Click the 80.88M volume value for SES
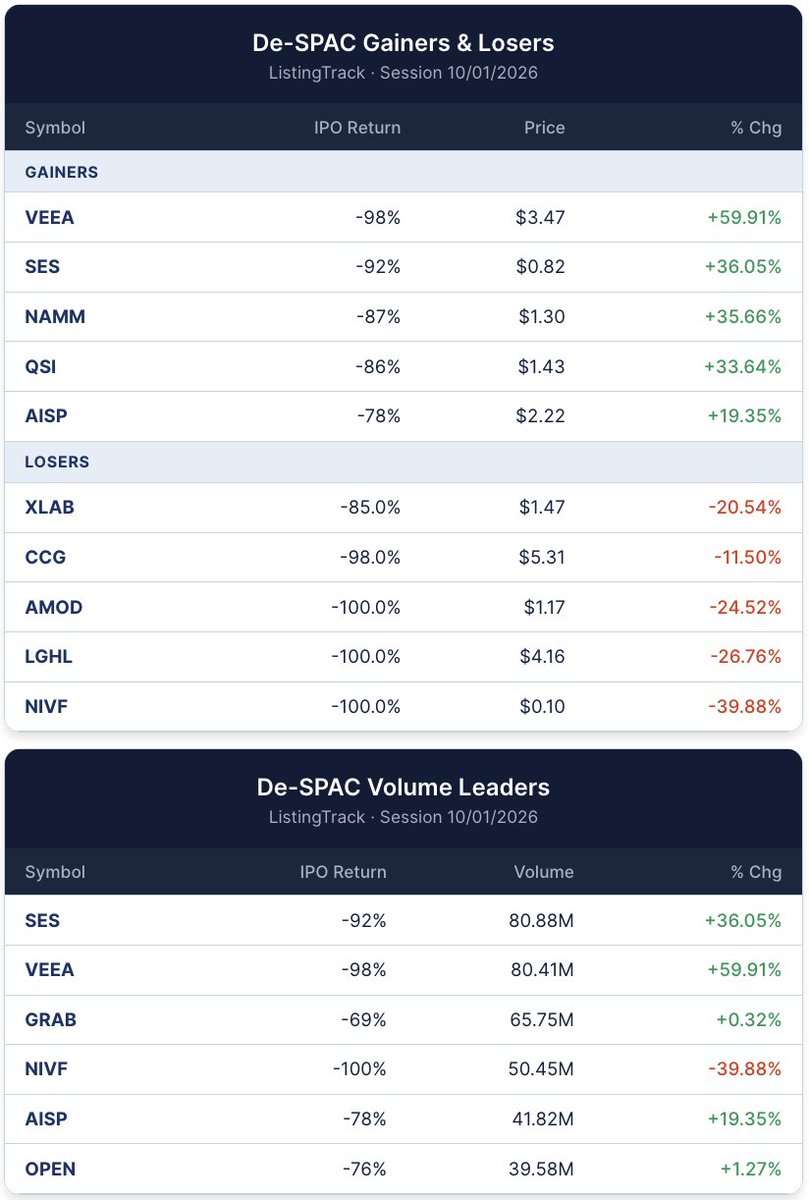This screenshot has width=809, height=1200. pos(541,920)
